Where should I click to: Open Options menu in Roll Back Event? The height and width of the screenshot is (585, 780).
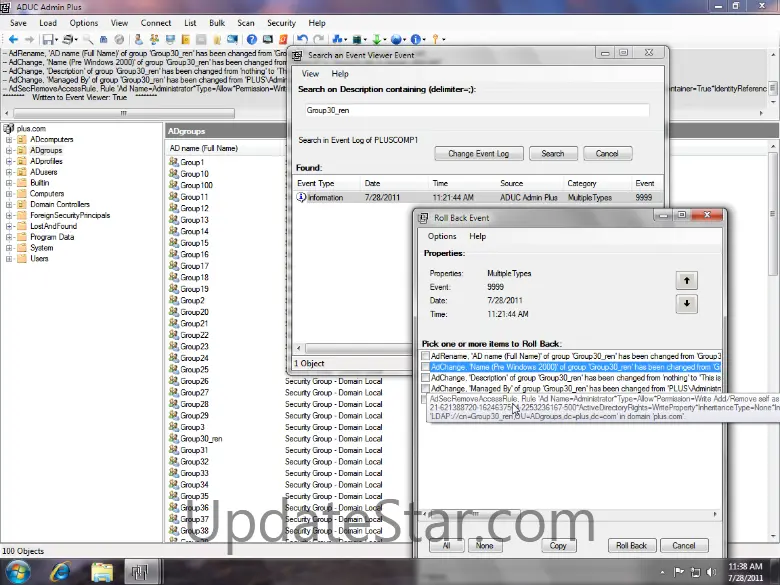click(442, 236)
